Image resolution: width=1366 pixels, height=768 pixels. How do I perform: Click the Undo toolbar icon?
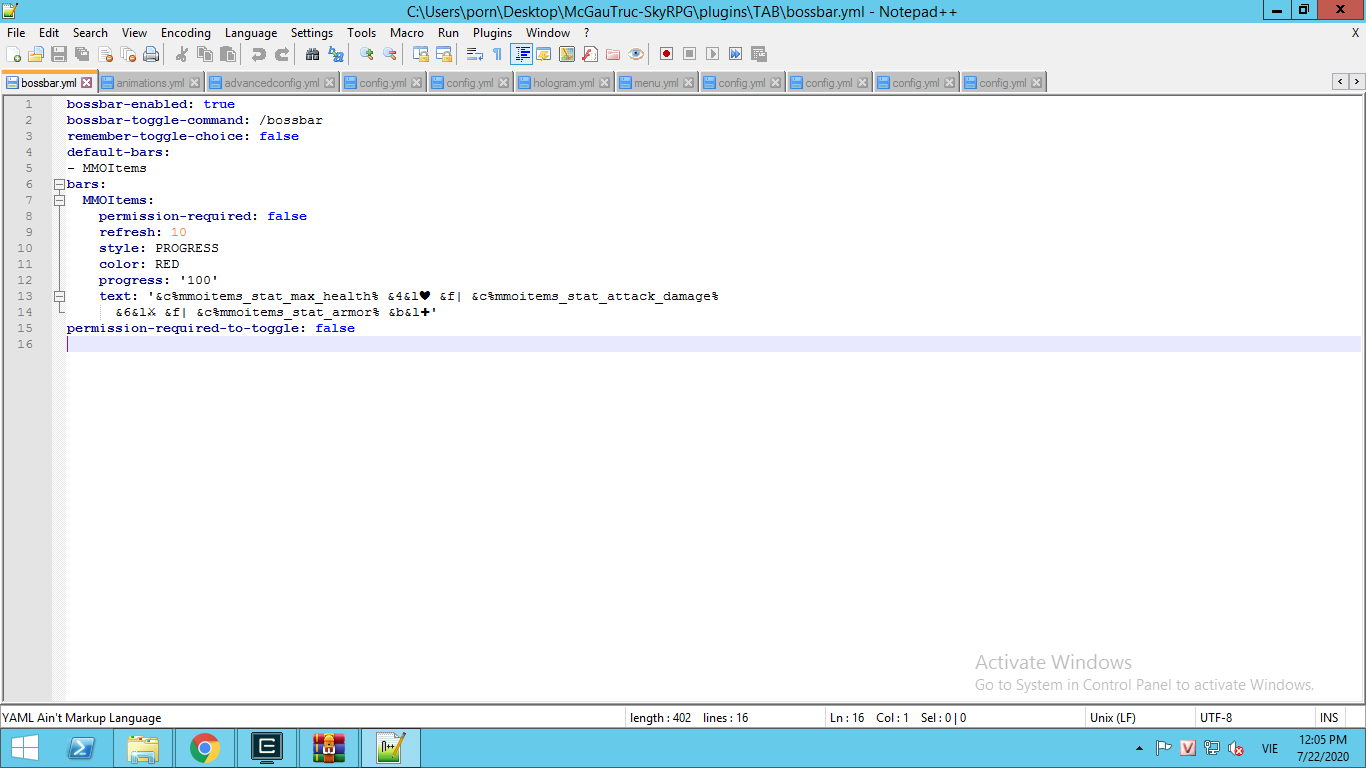259,54
